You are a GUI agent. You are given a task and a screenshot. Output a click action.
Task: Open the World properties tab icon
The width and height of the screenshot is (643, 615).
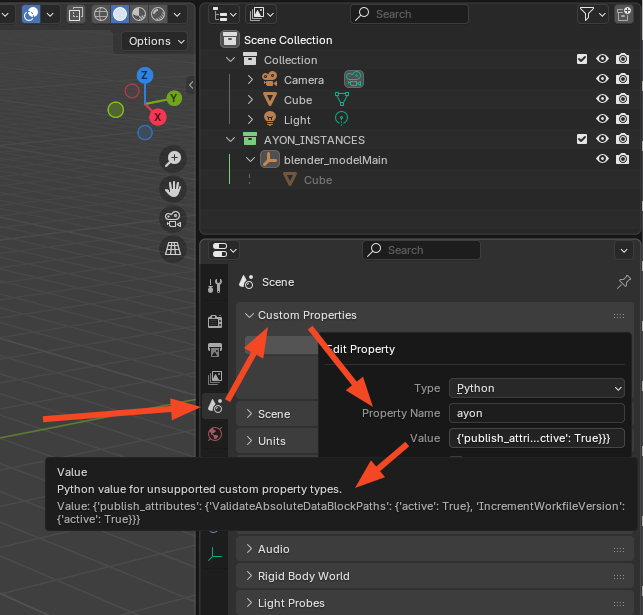(215, 434)
